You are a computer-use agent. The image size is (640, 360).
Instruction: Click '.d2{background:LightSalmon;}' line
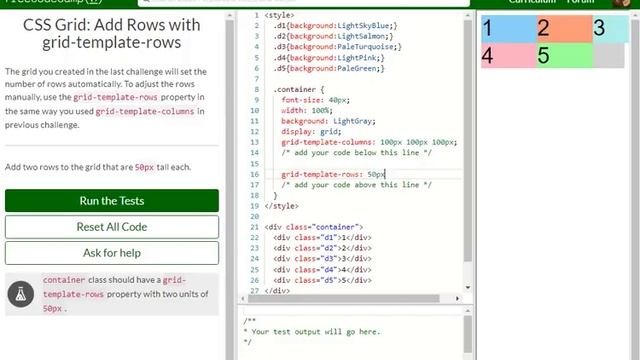(333, 36)
